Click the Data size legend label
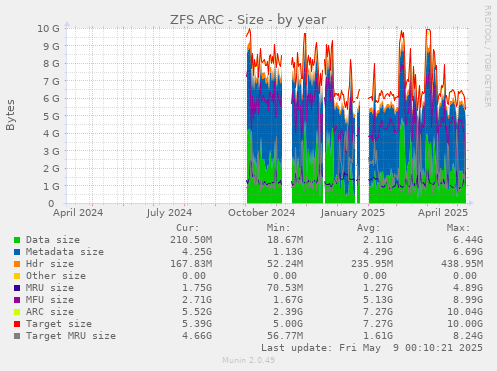This screenshot has height=371, width=497. 53,240
